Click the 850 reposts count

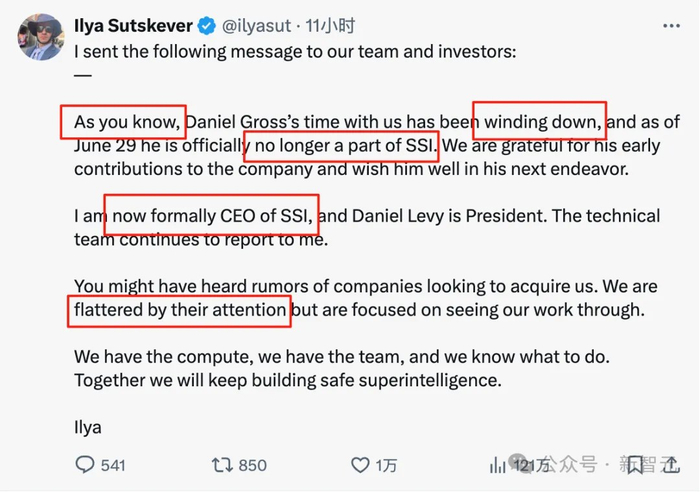(x=253, y=465)
